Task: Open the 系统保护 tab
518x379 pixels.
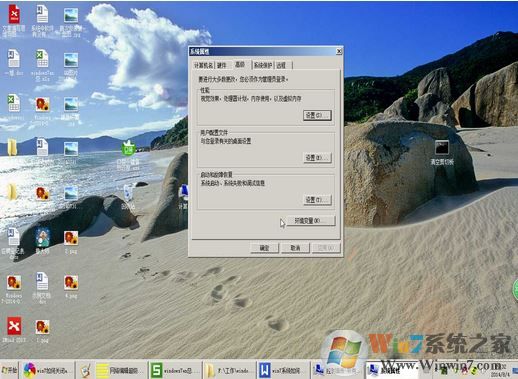Action: pyautogui.click(x=263, y=65)
